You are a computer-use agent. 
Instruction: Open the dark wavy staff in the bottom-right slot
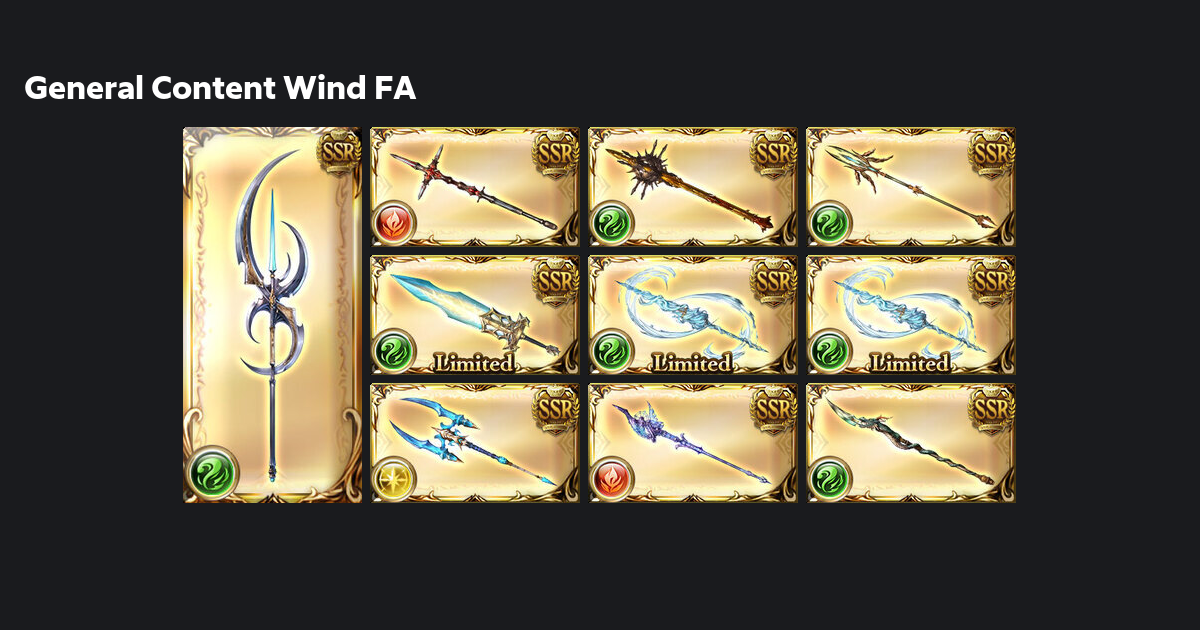coord(911,443)
